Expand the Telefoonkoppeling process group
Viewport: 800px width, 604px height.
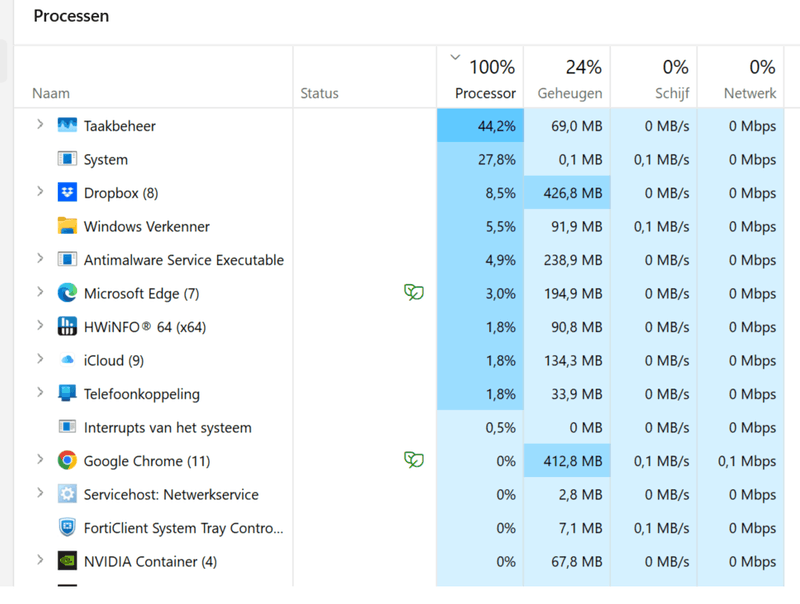tap(40, 392)
